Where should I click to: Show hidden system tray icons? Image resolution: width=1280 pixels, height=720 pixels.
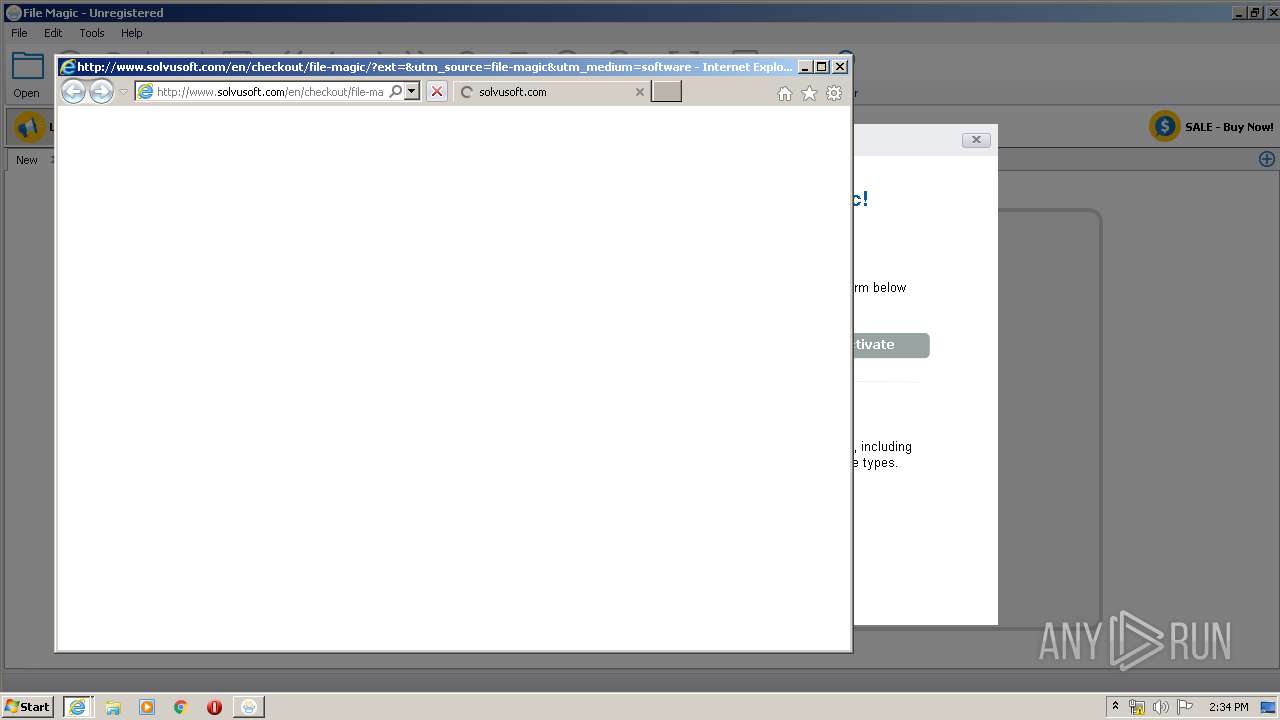coord(1115,707)
